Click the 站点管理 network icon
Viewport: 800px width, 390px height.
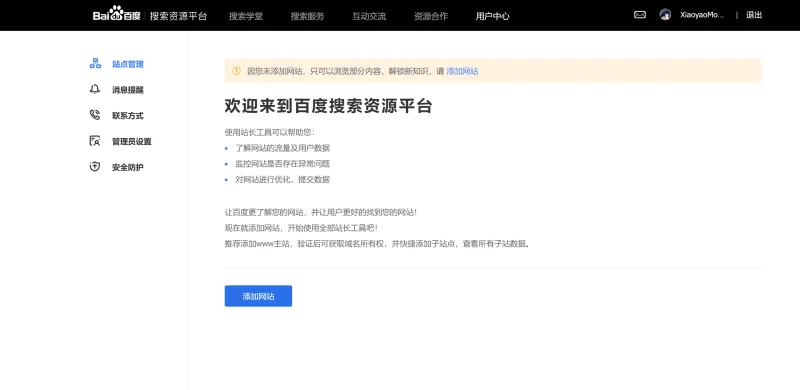95,64
